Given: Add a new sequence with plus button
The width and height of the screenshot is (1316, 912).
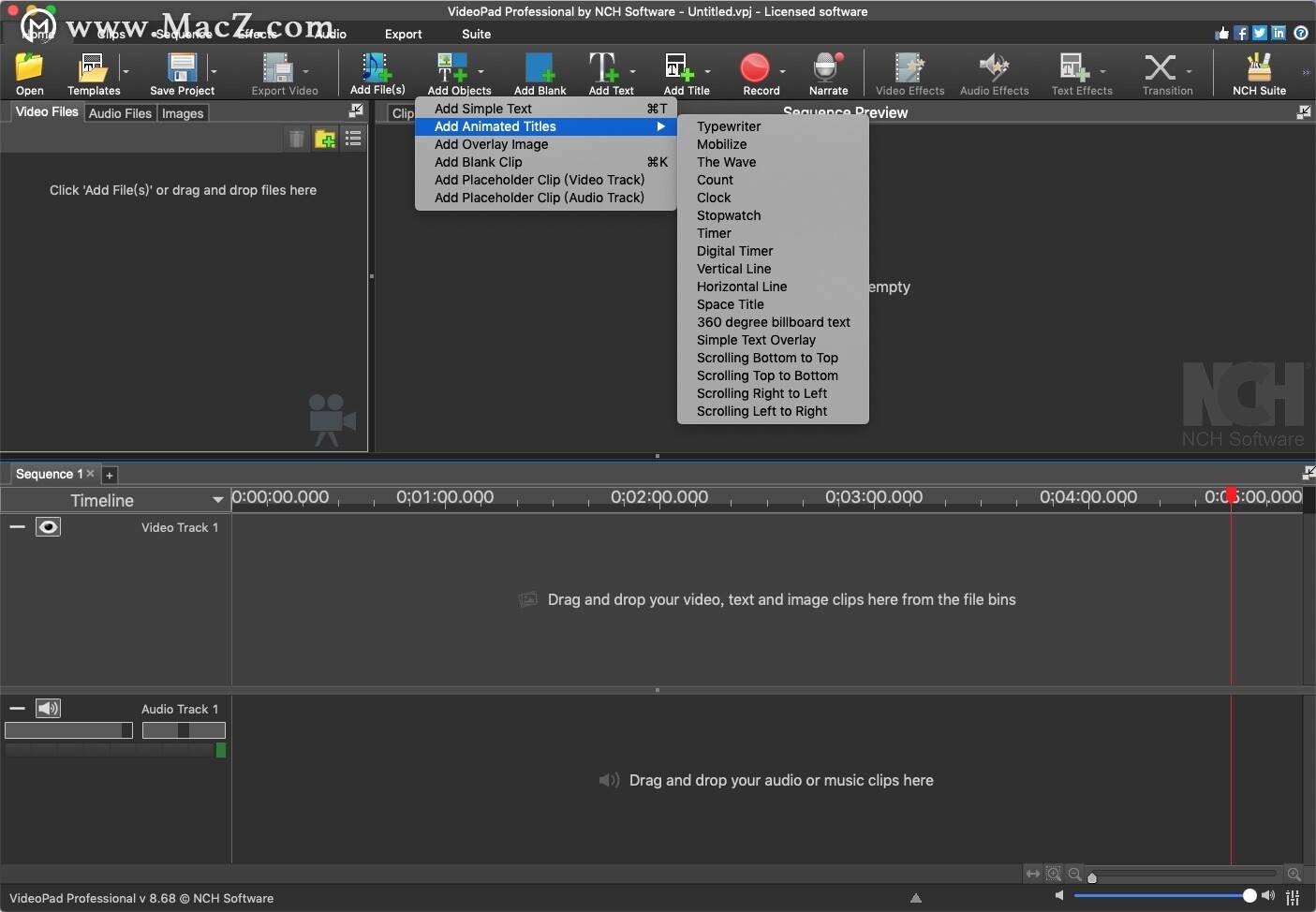Looking at the screenshot, I should click(x=109, y=475).
